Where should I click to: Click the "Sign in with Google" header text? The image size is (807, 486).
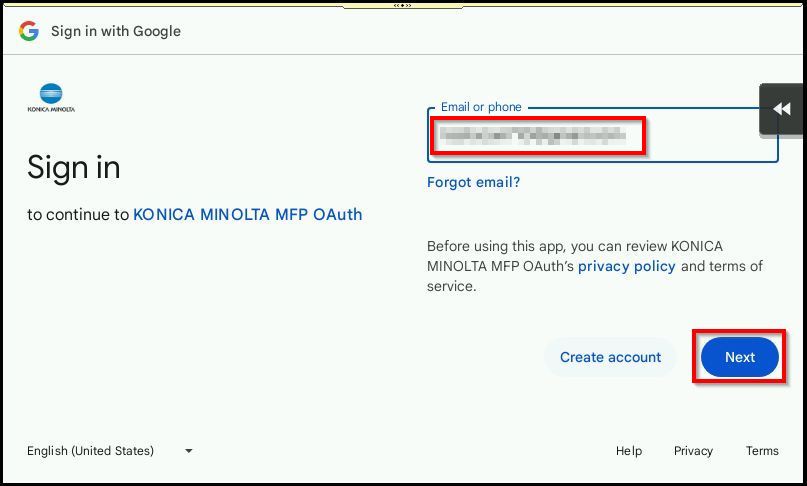pyautogui.click(x=116, y=31)
